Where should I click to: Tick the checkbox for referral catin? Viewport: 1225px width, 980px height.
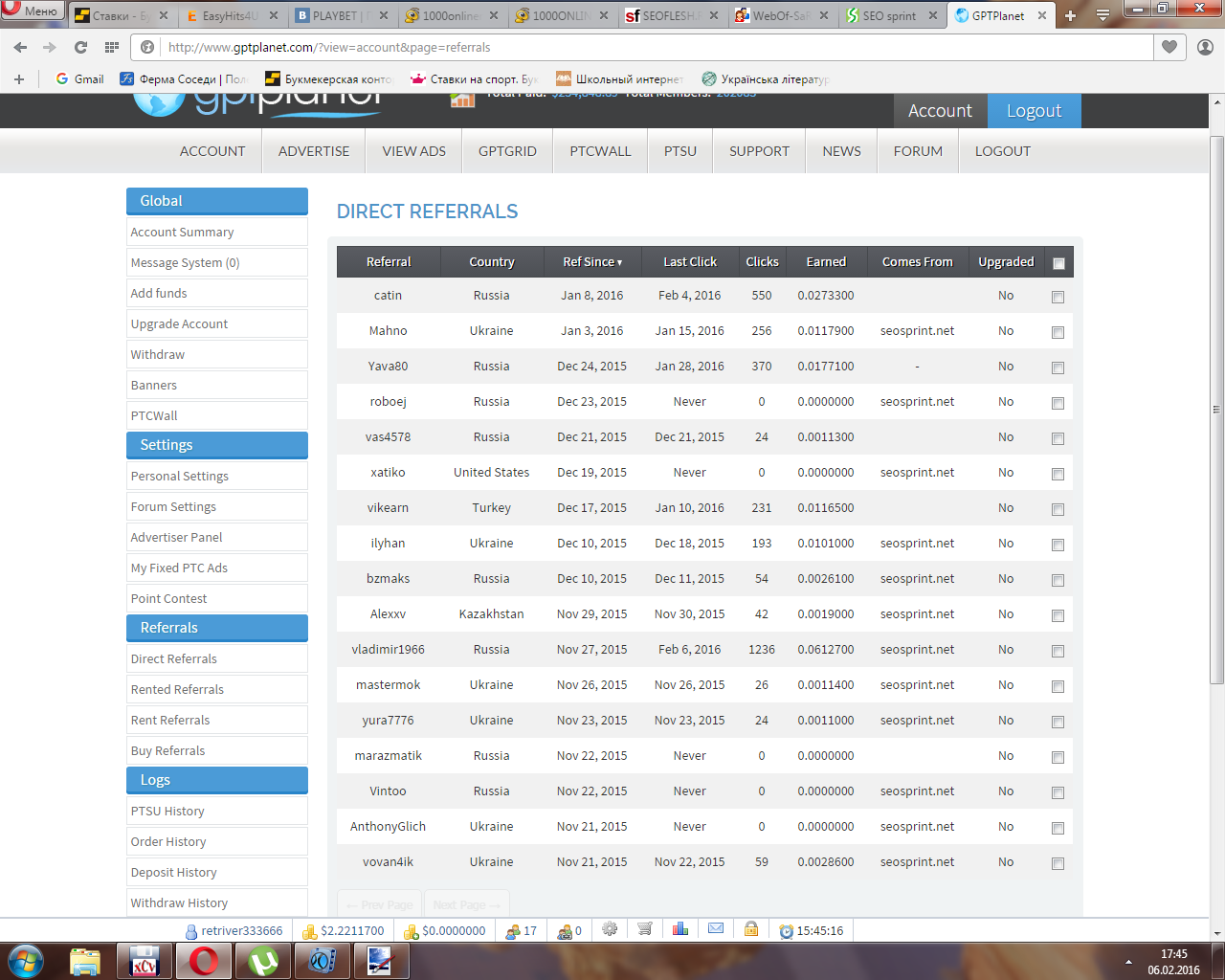(1058, 297)
